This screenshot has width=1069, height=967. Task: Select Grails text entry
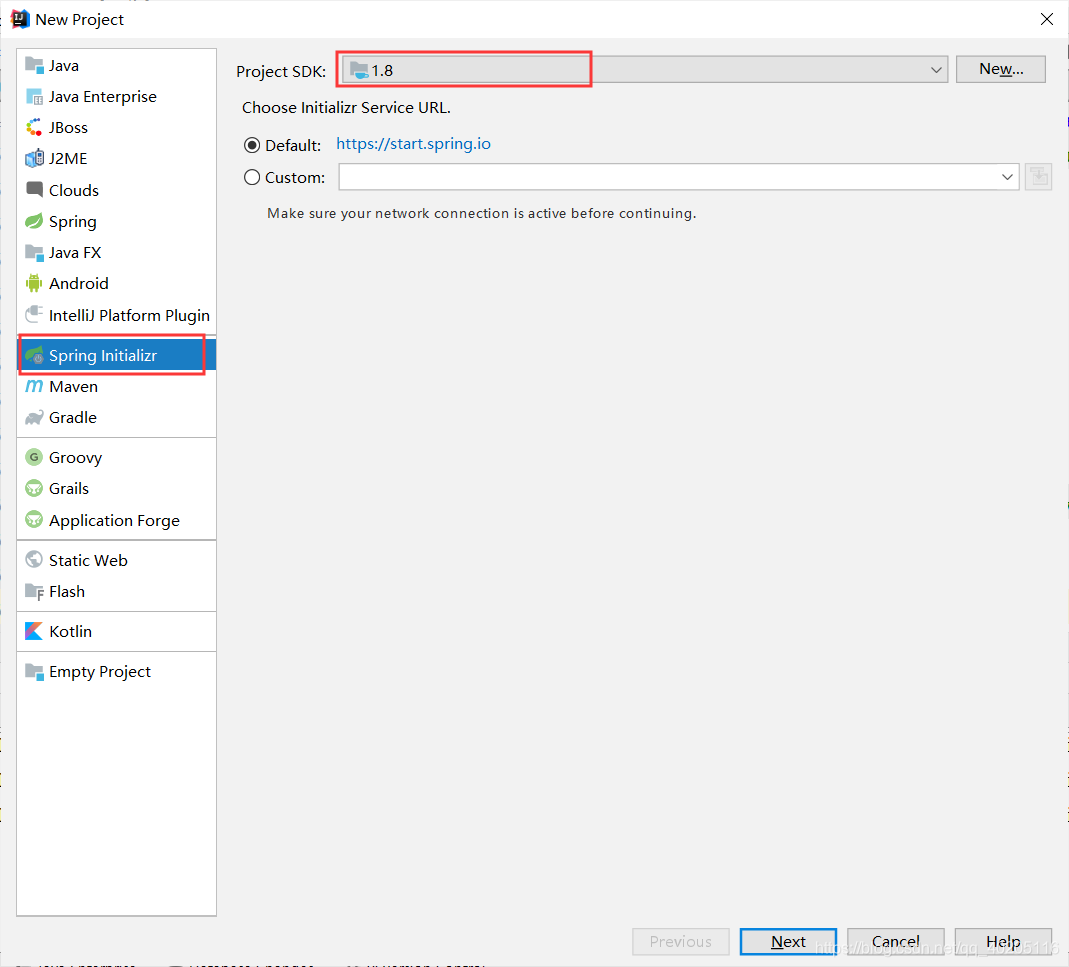(69, 488)
